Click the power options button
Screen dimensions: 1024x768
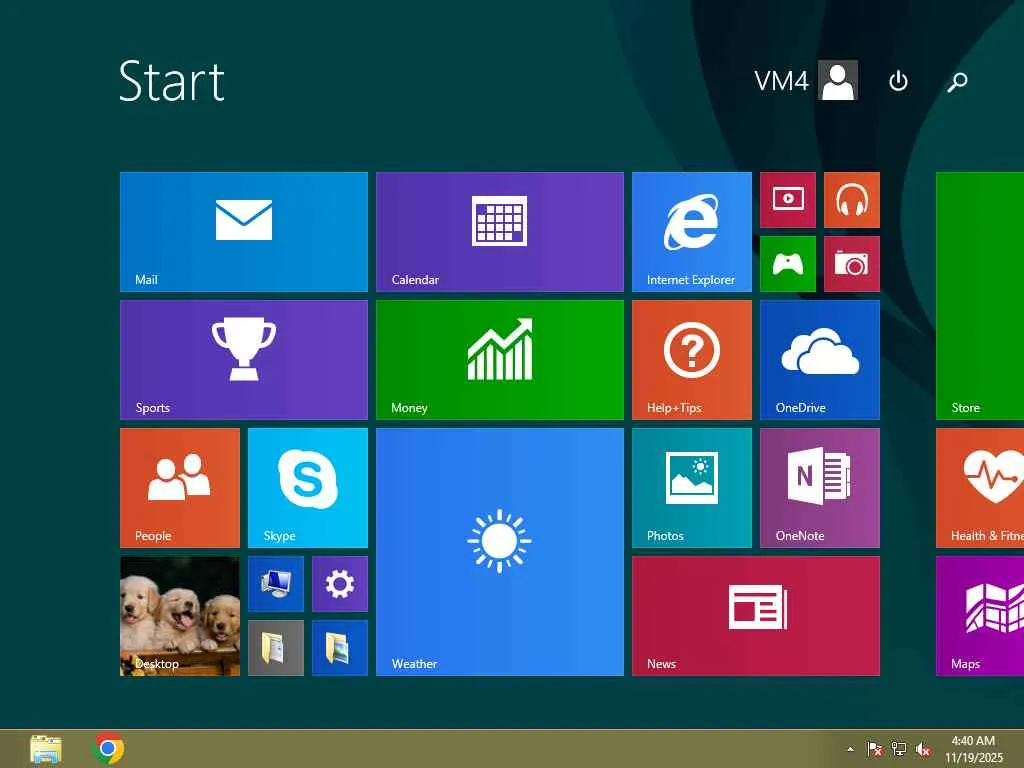tap(898, 81)
